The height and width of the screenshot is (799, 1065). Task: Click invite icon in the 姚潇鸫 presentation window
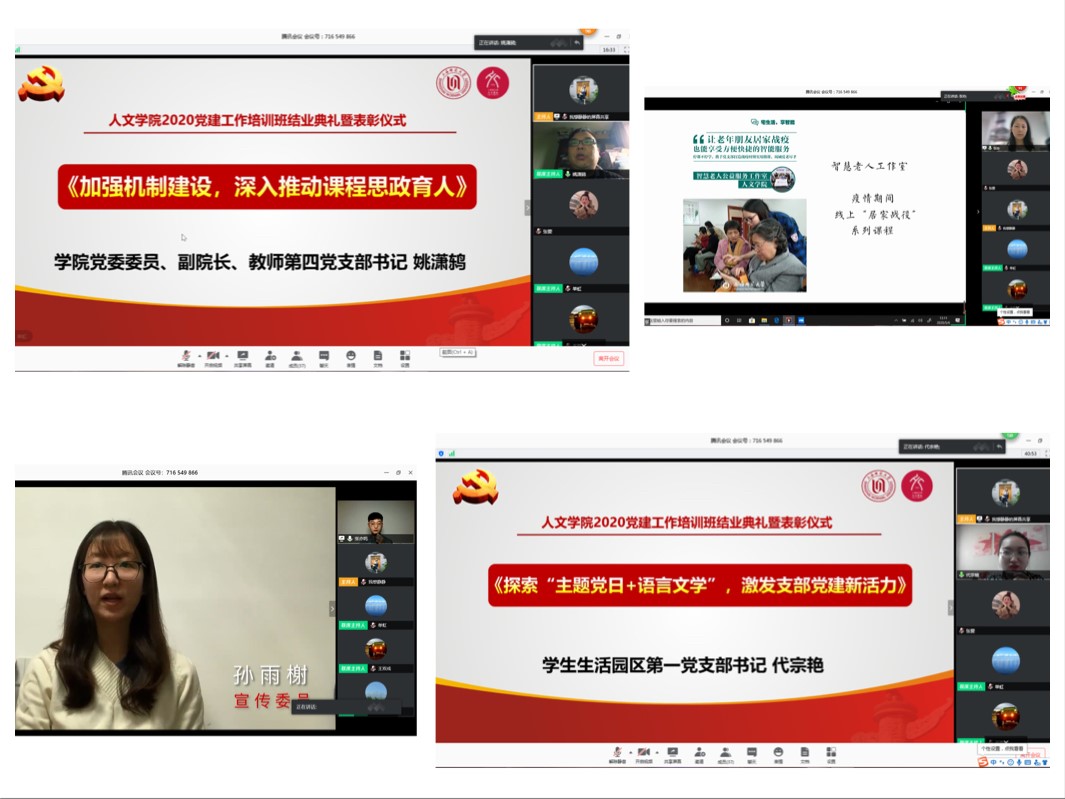tap(270, 357)
